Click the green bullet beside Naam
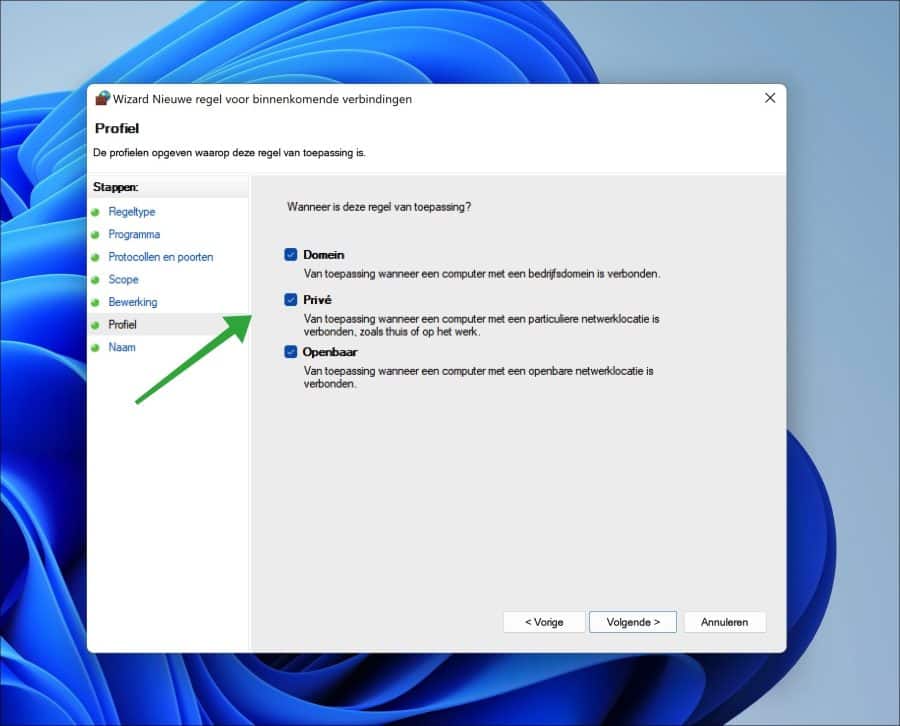Viewport: 900px width, 726px height. (95, 348)
